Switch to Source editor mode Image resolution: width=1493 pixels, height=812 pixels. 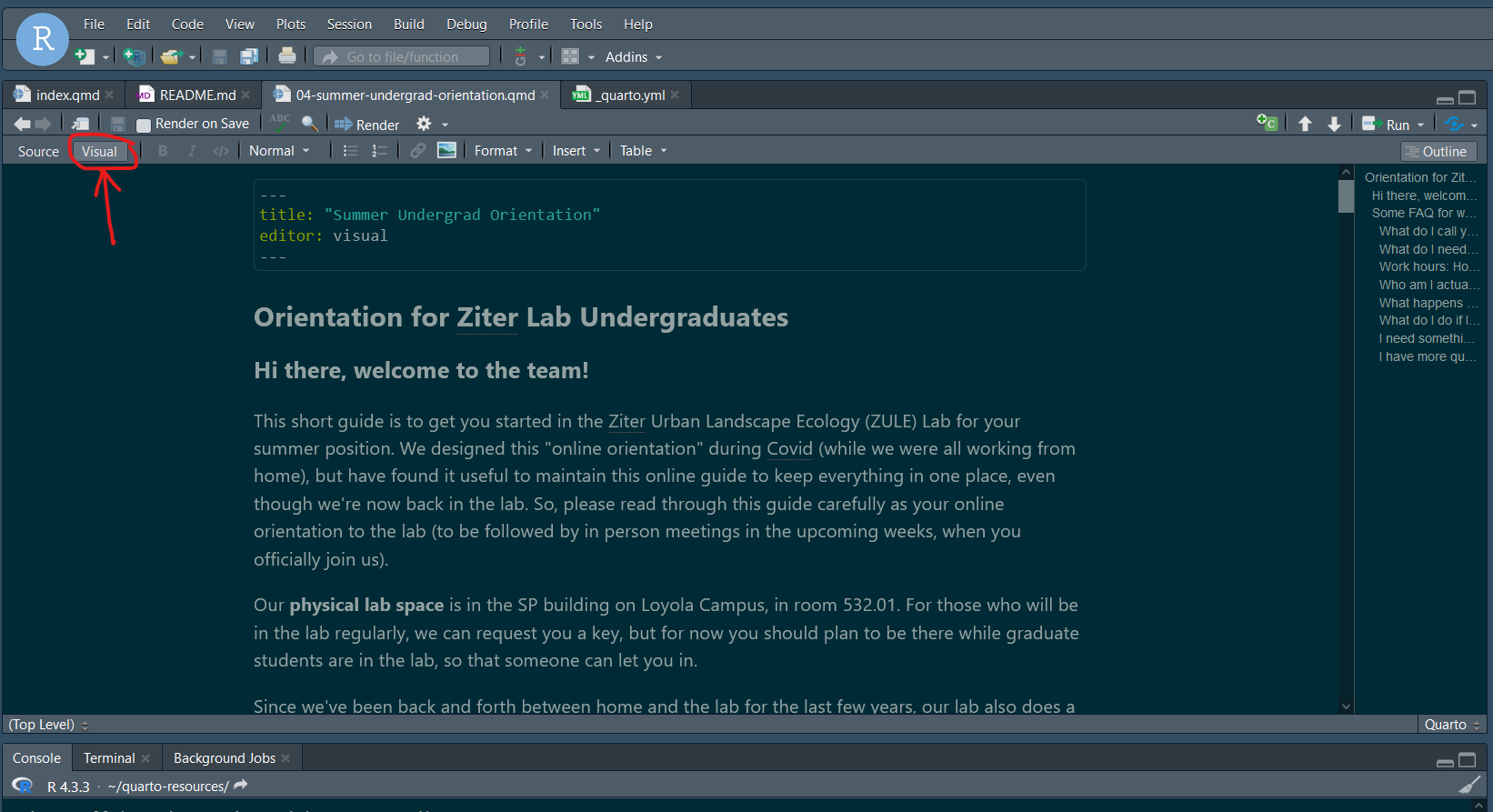pyautogui.click(x=38, y=152)
